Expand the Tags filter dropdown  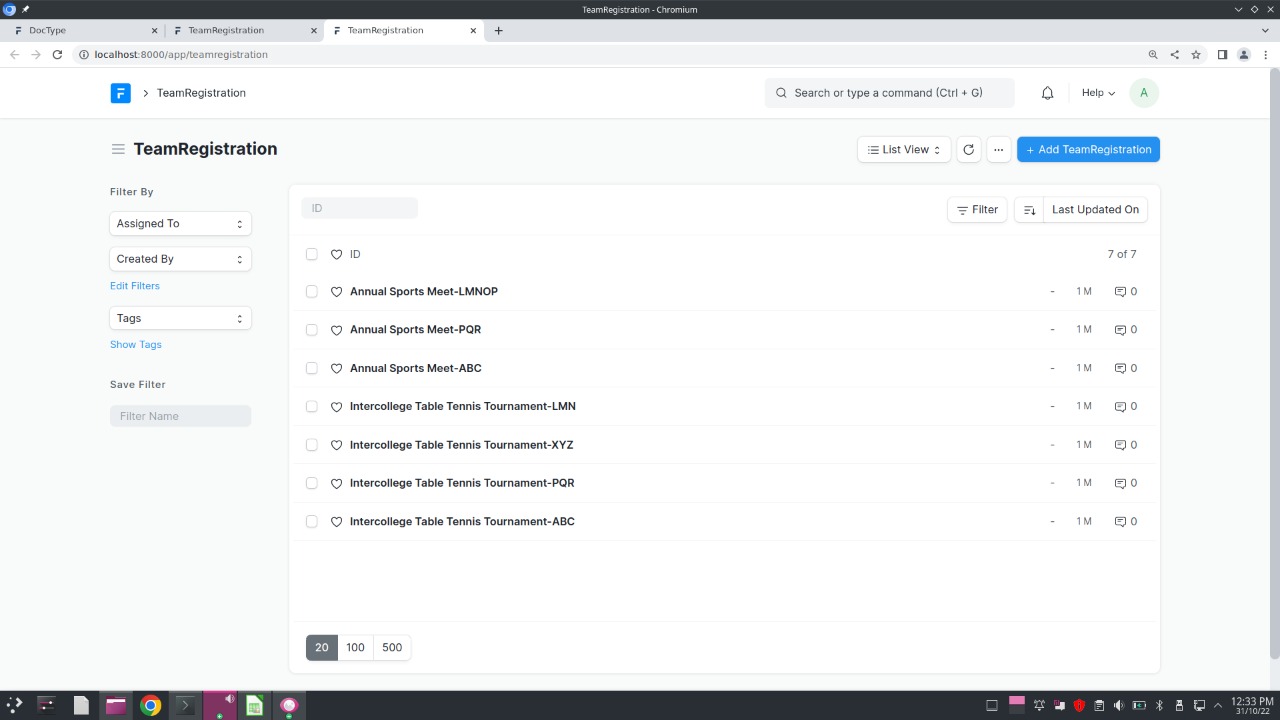pos(180,318)
